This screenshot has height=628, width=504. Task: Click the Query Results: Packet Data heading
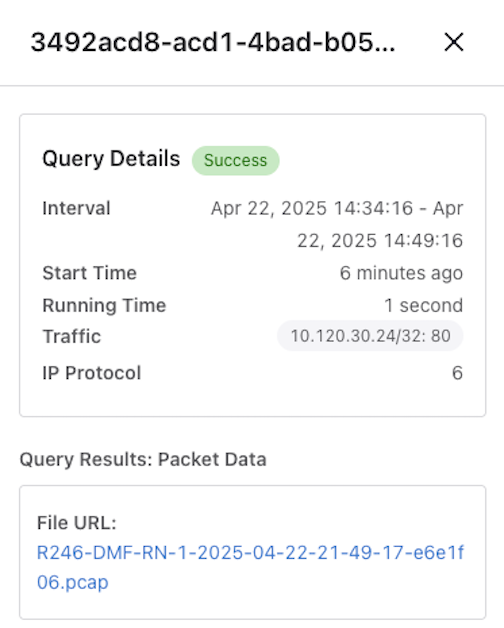coord(143,459)
